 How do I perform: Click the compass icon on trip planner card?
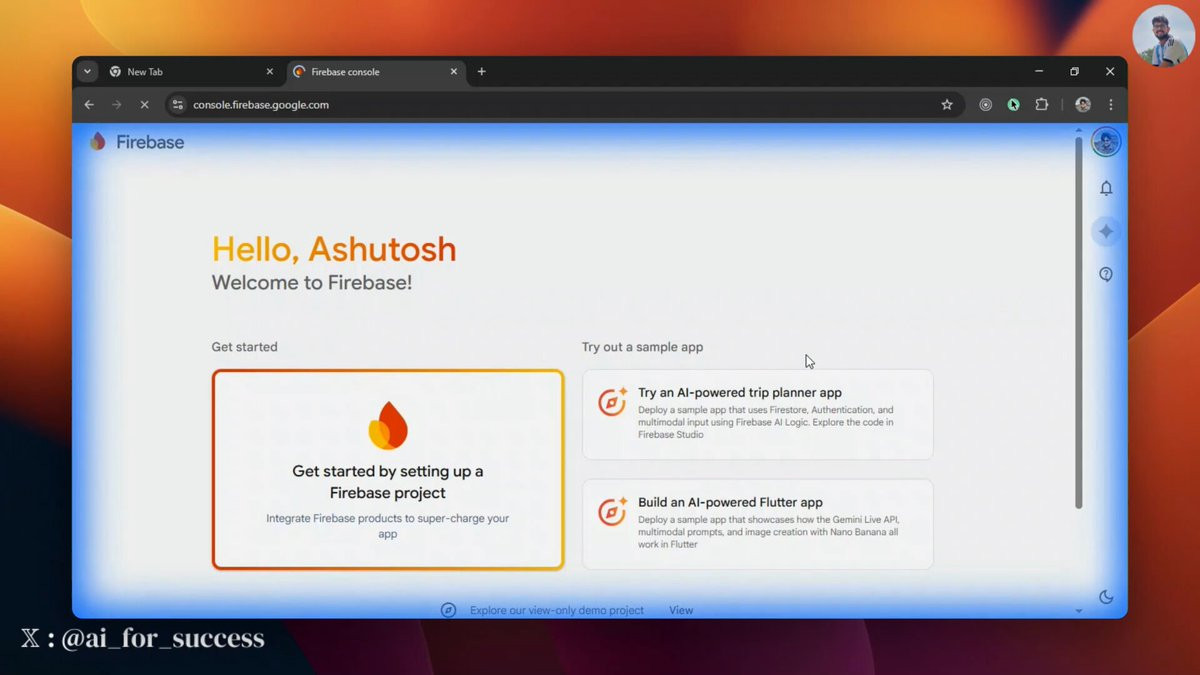click(x=612, y=401)
